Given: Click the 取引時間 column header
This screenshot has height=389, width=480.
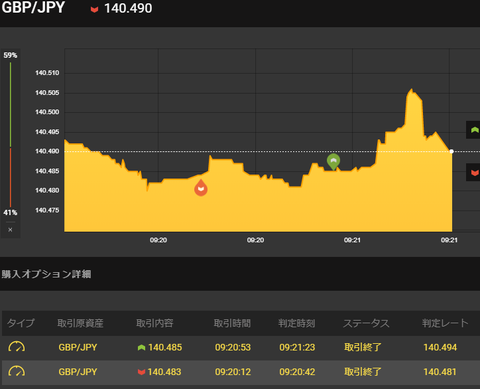Looking at the screenshot, I should [232, 323].
